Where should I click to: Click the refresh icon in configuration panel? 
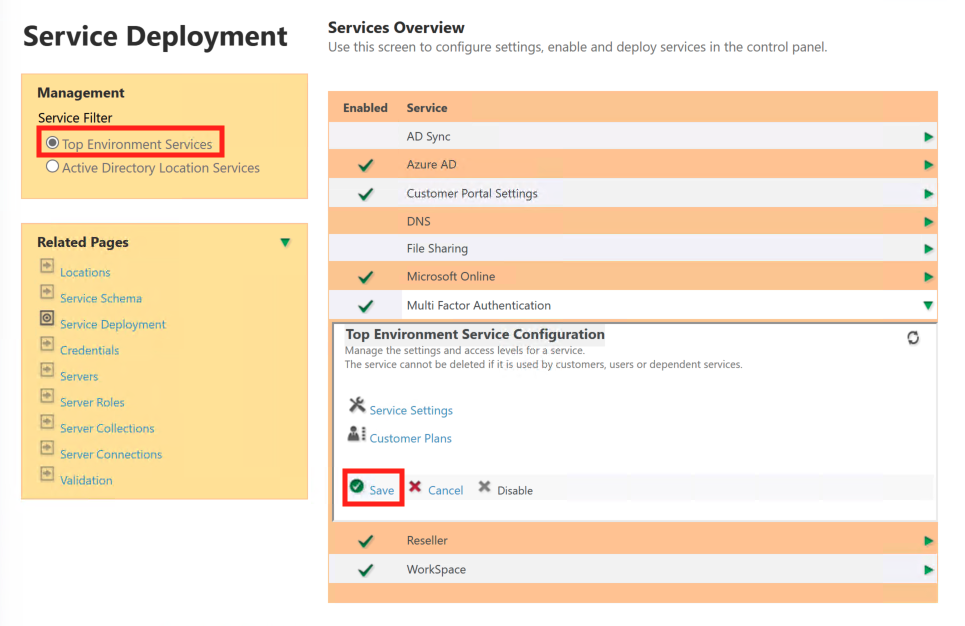click(913, 338)
